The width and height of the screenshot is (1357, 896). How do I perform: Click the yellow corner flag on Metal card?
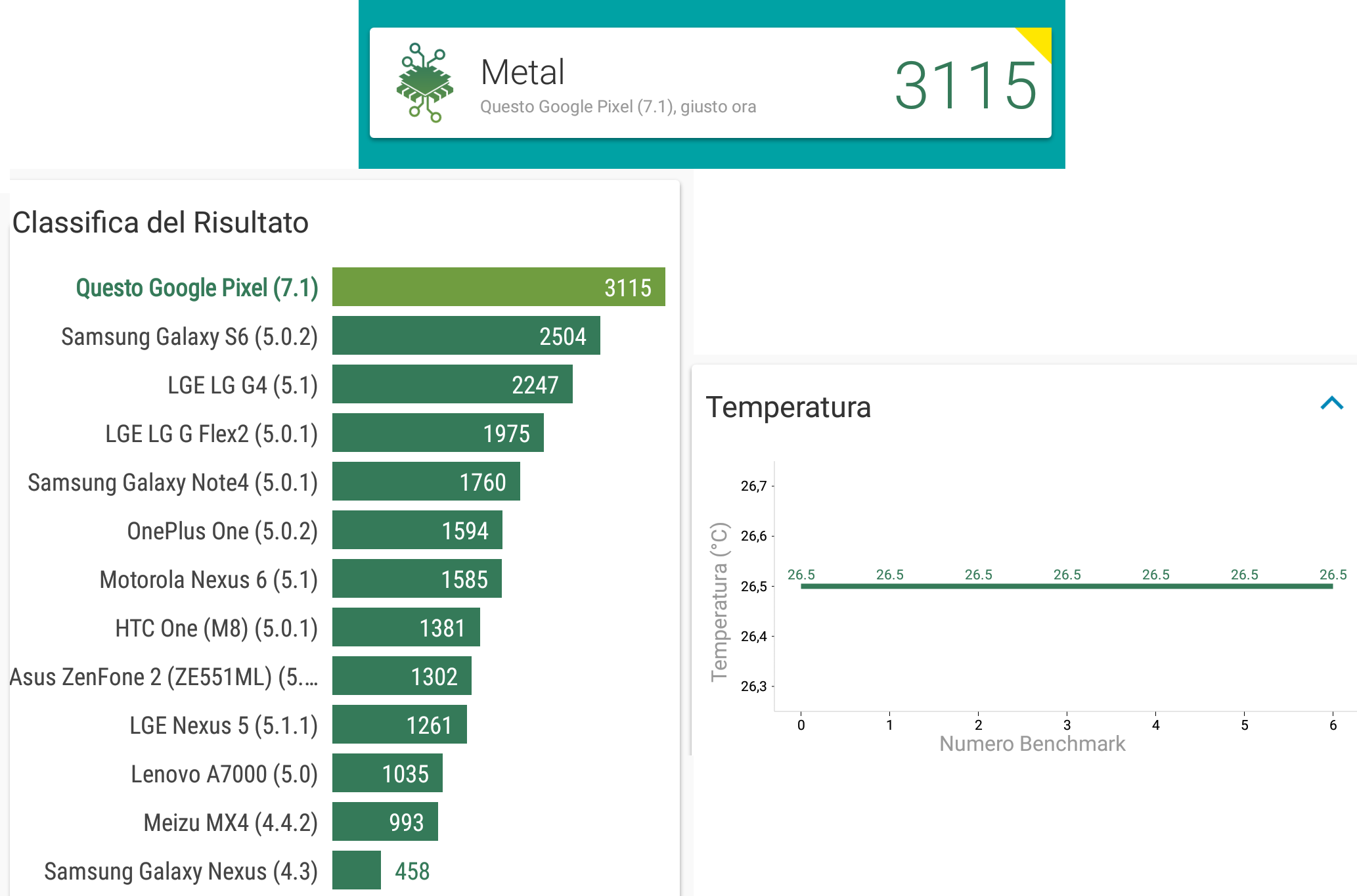point(1038,41)
